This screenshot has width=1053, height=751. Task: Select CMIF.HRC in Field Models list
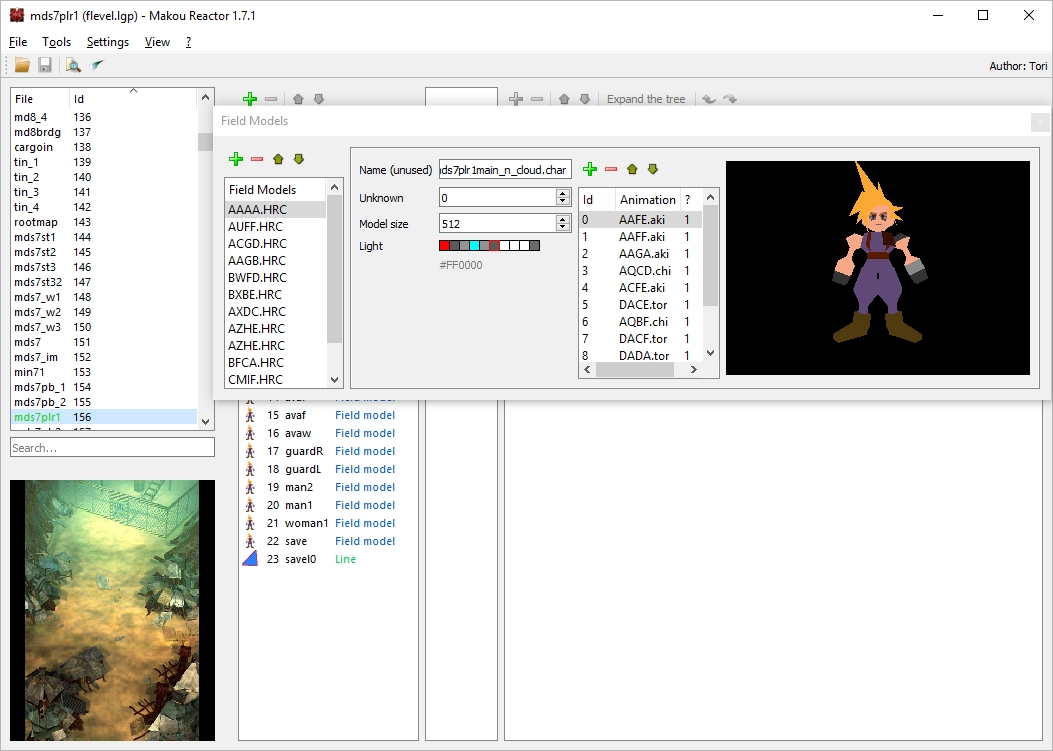[x=275, y=380]
